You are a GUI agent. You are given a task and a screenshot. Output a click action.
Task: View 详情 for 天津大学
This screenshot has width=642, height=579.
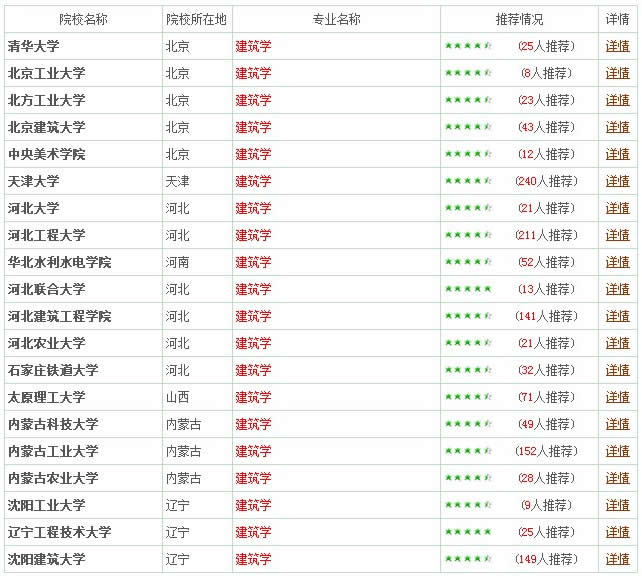[617, 181]
